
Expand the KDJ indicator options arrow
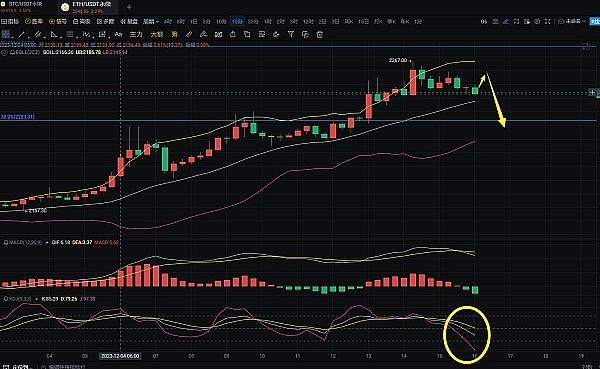(x=37, y=299)
